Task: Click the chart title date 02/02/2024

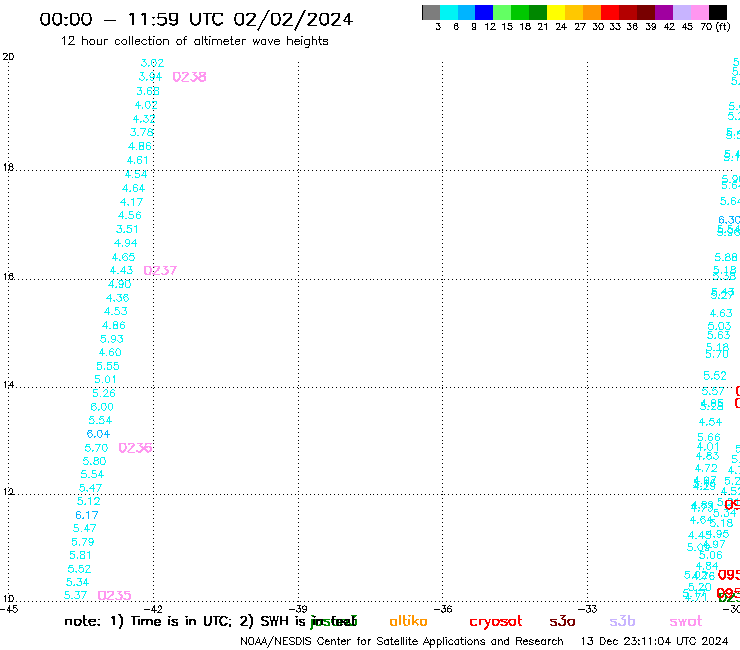Action: coord(293,20)
